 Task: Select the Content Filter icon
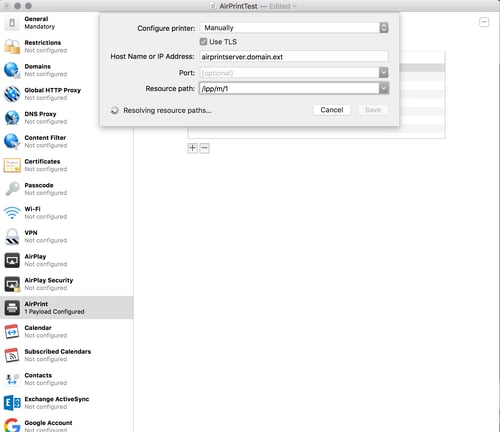pyautogui.click(x=12, y=141)
